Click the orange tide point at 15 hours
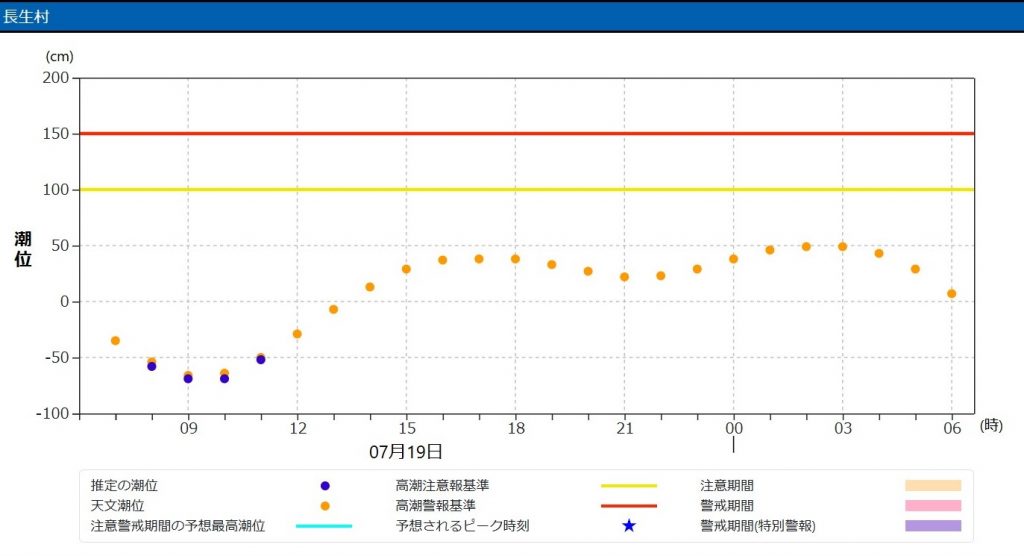Image resolution: width=1024 pixels, height=556 pixels. tap(406, 269)
